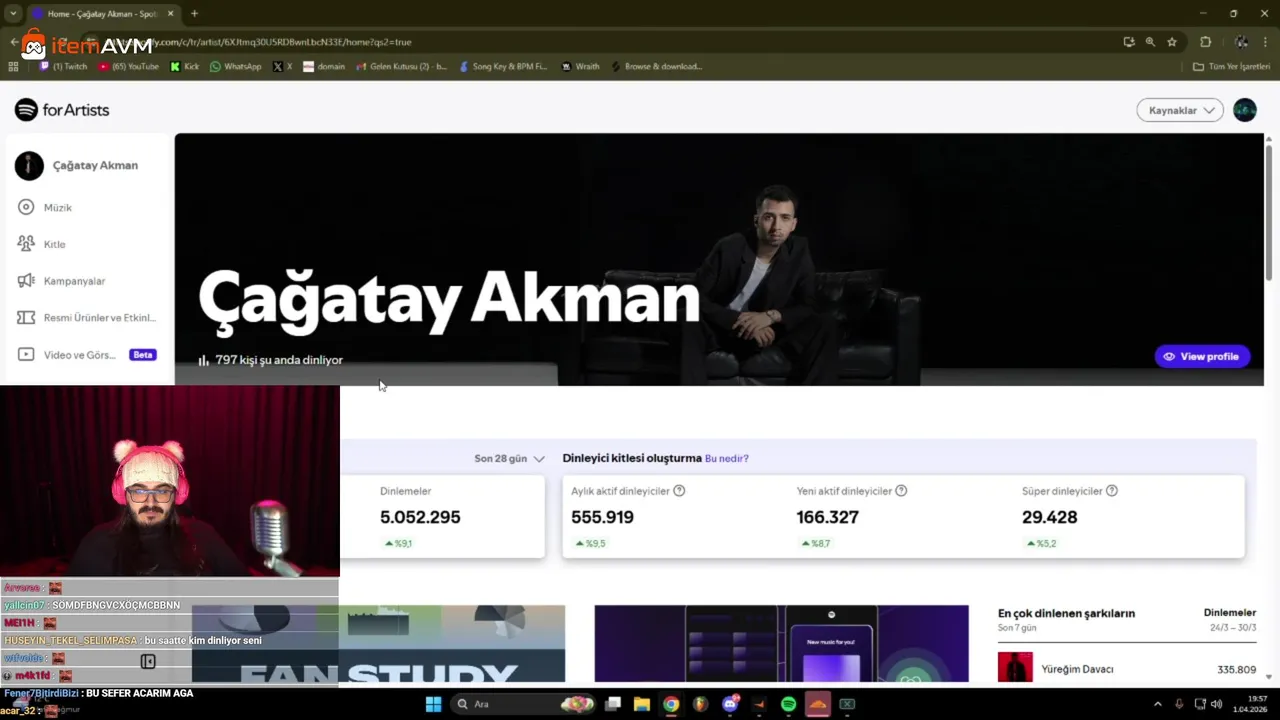This screenshot has height=720, width=1280.
Task: Click the Yüreğim Davacı song title
Action: point(1077,669)
